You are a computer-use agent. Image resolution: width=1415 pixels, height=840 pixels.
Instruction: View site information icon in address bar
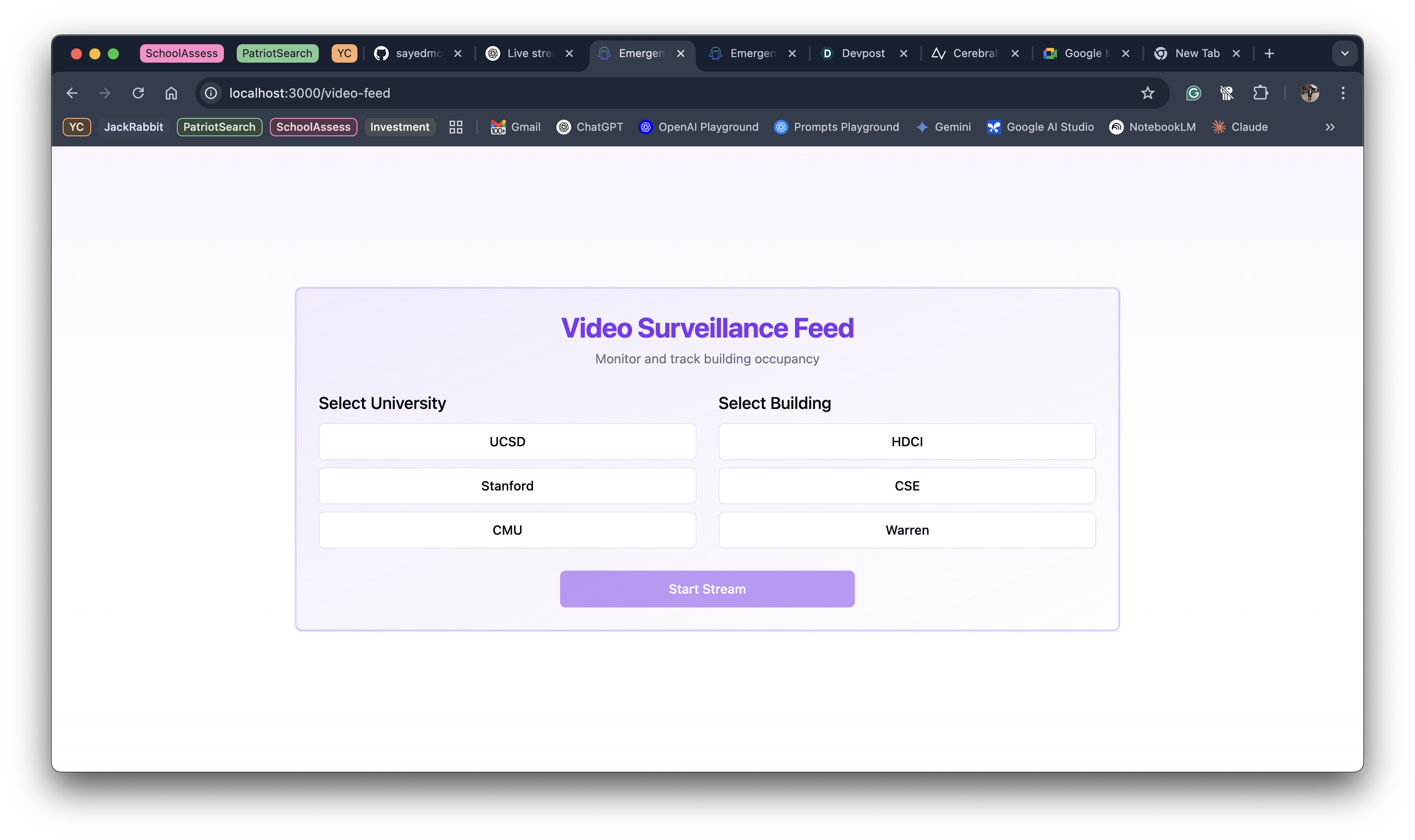tap(211, 93)
